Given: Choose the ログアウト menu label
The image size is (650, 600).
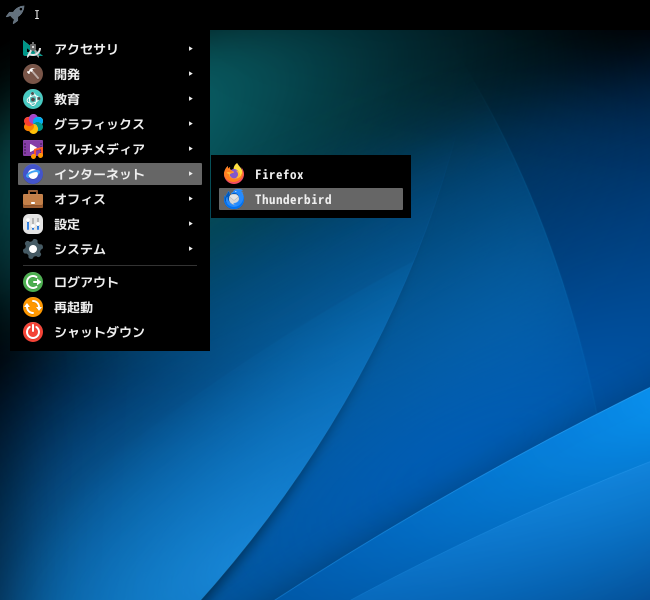Looking at the screenshot, I should 86,282.
